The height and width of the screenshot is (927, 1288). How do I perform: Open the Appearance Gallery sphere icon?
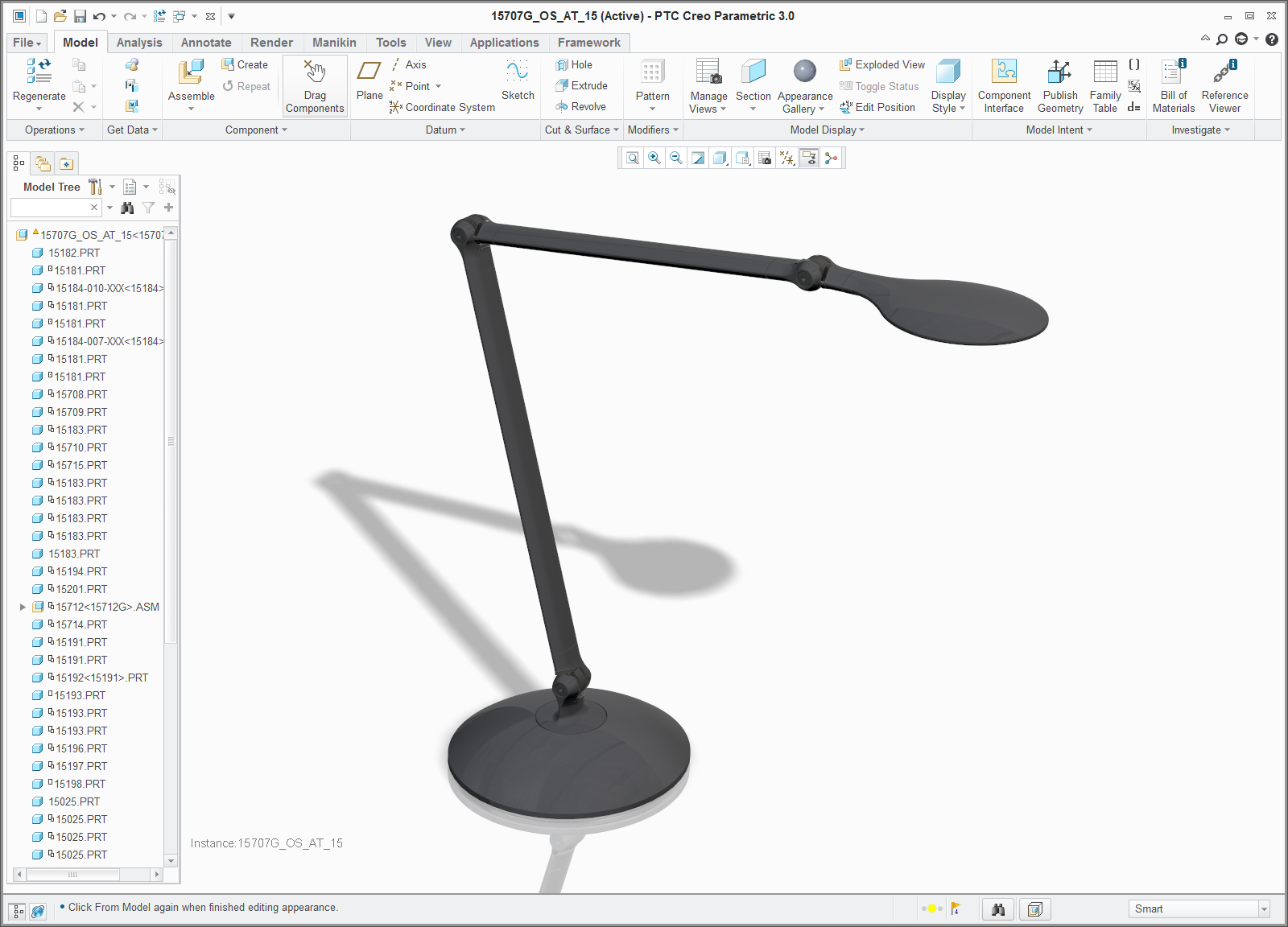tap(804, 72)
